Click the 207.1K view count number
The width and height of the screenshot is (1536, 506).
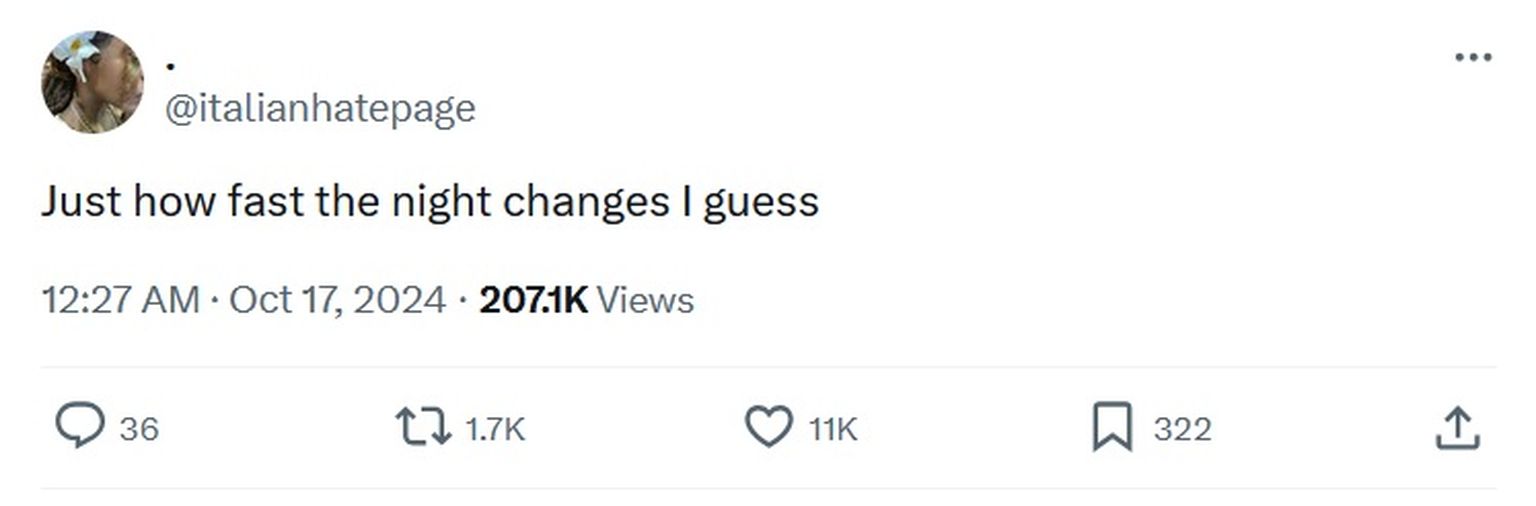533,300
